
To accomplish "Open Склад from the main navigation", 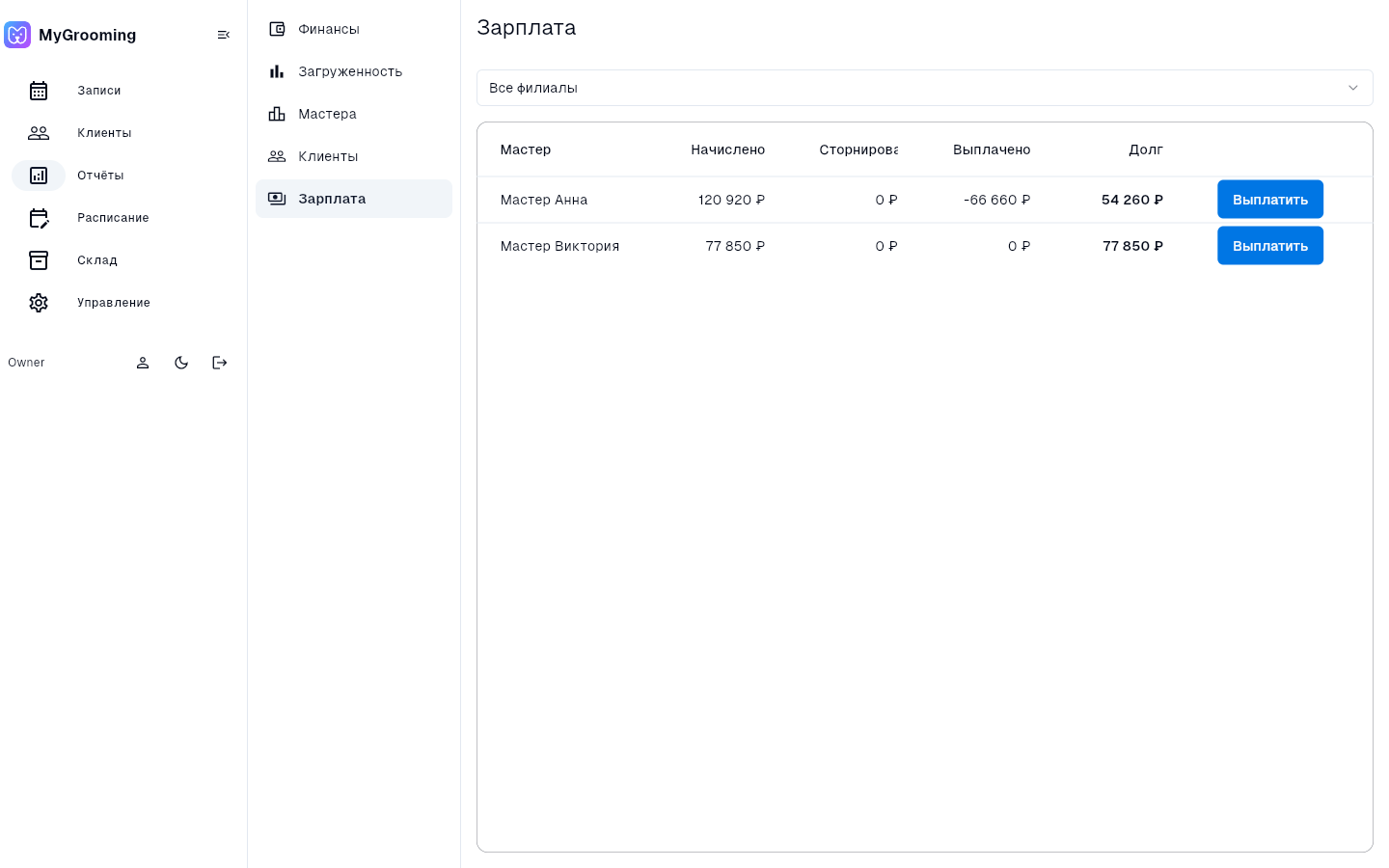I will pos(96,260).
